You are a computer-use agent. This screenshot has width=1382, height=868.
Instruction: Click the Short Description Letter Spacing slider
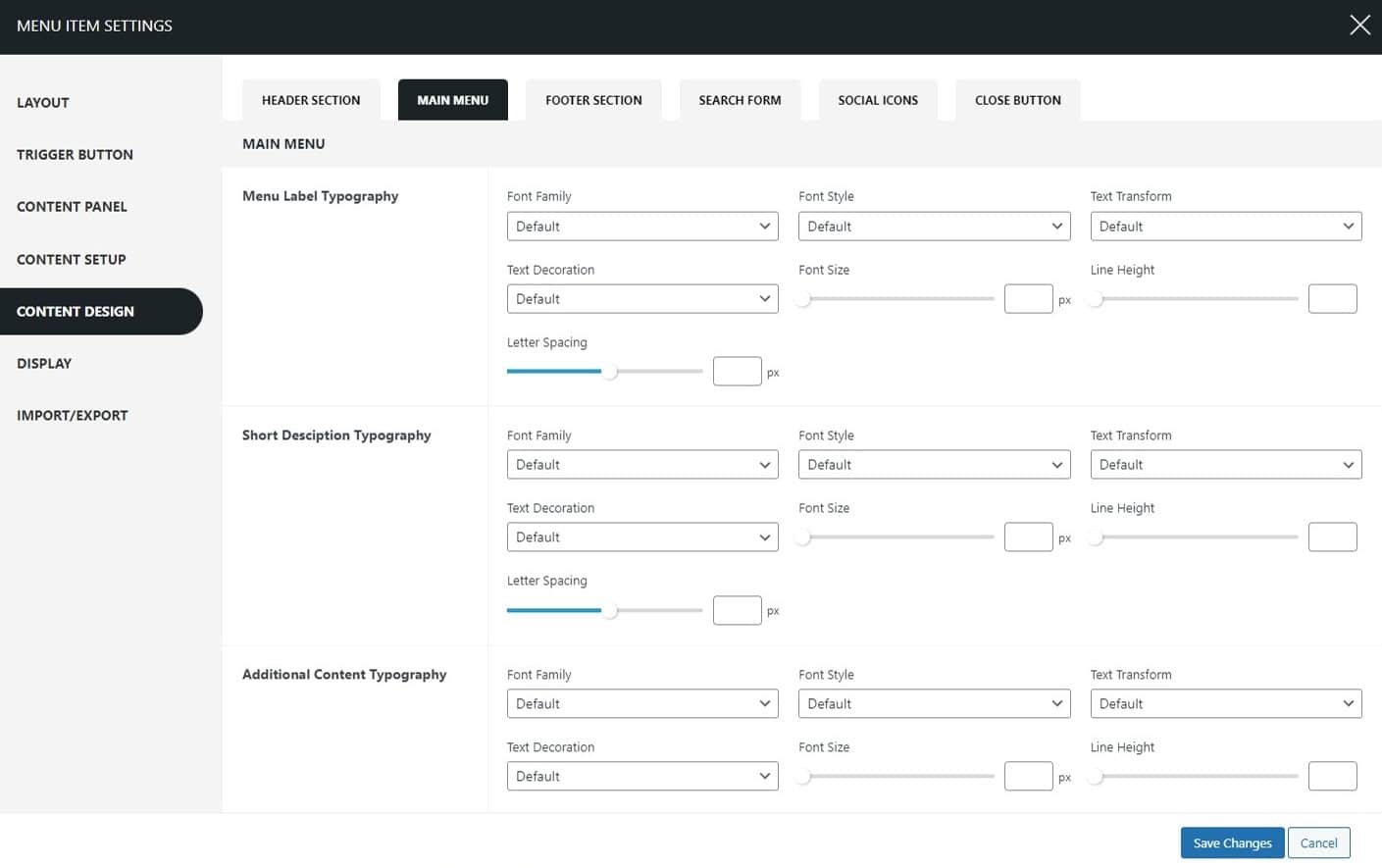[605, 610]
